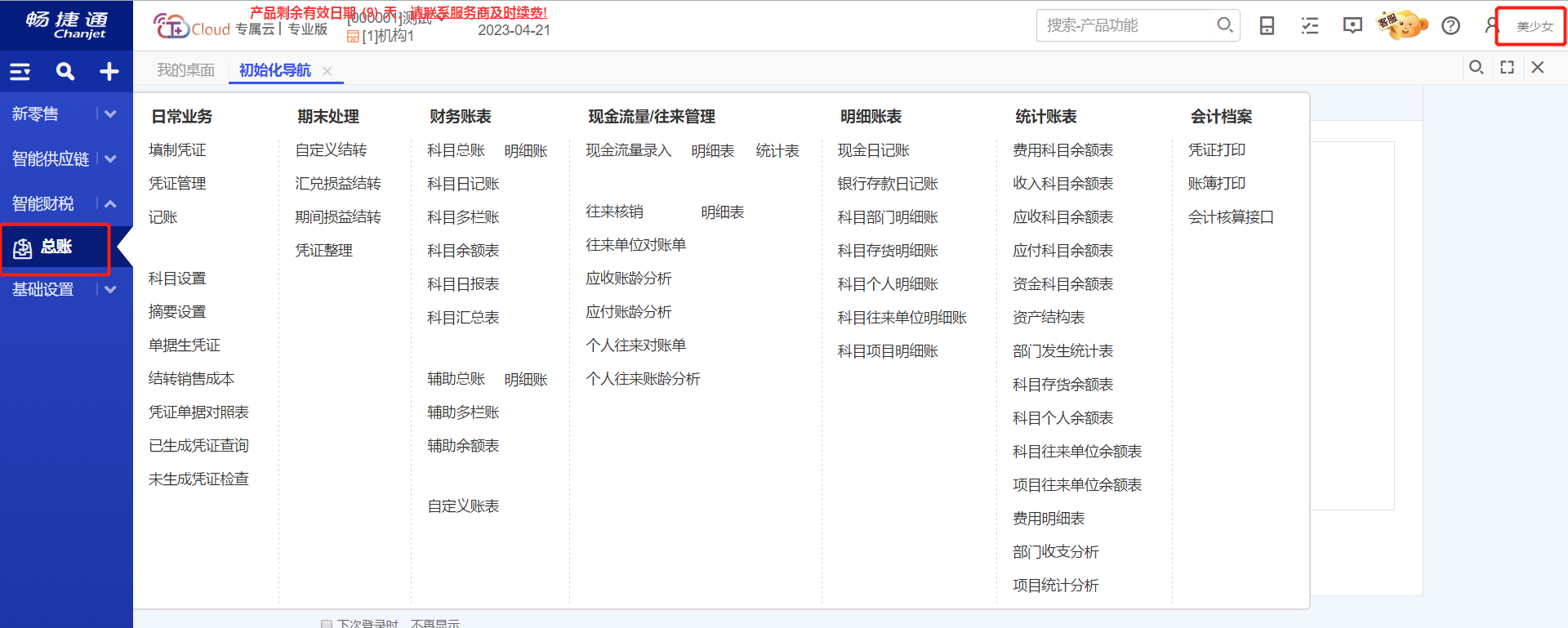The width and height of the screenshot is (1568, 628).
Task: Open 费用明细表
Action: (x=1049, y=519)
